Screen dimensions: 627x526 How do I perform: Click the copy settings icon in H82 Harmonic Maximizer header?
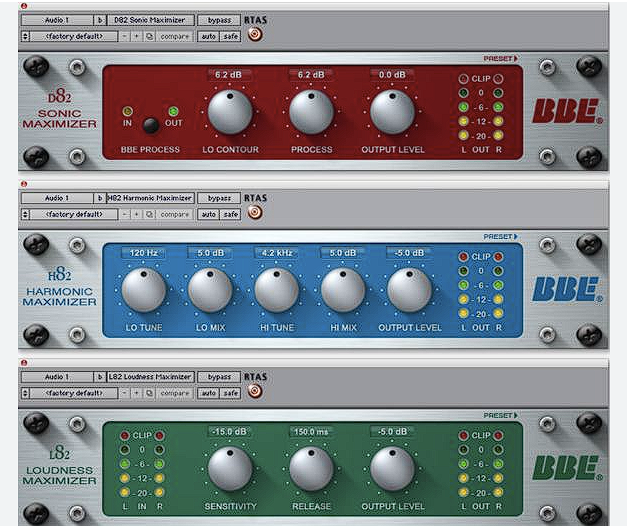149,214
